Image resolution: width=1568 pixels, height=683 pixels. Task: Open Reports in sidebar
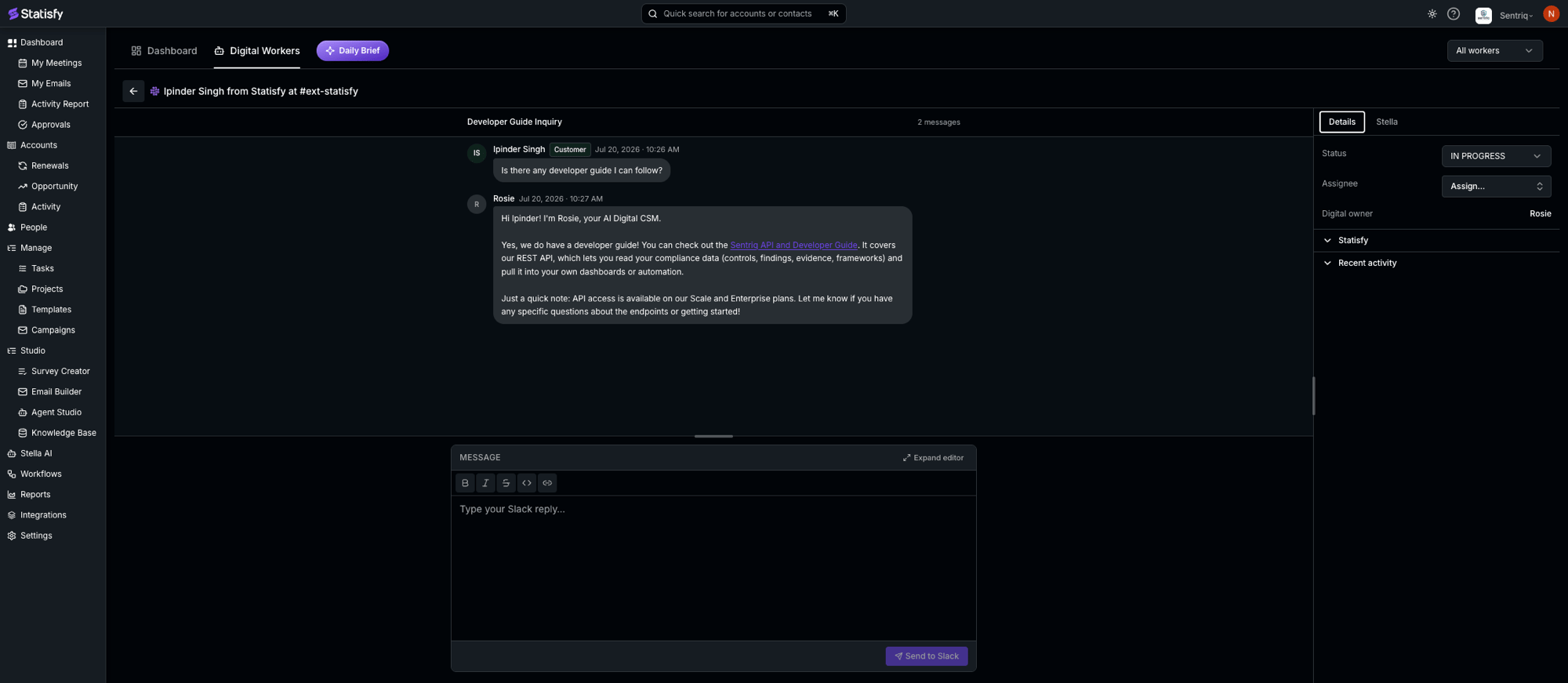[x=35, y=494]
